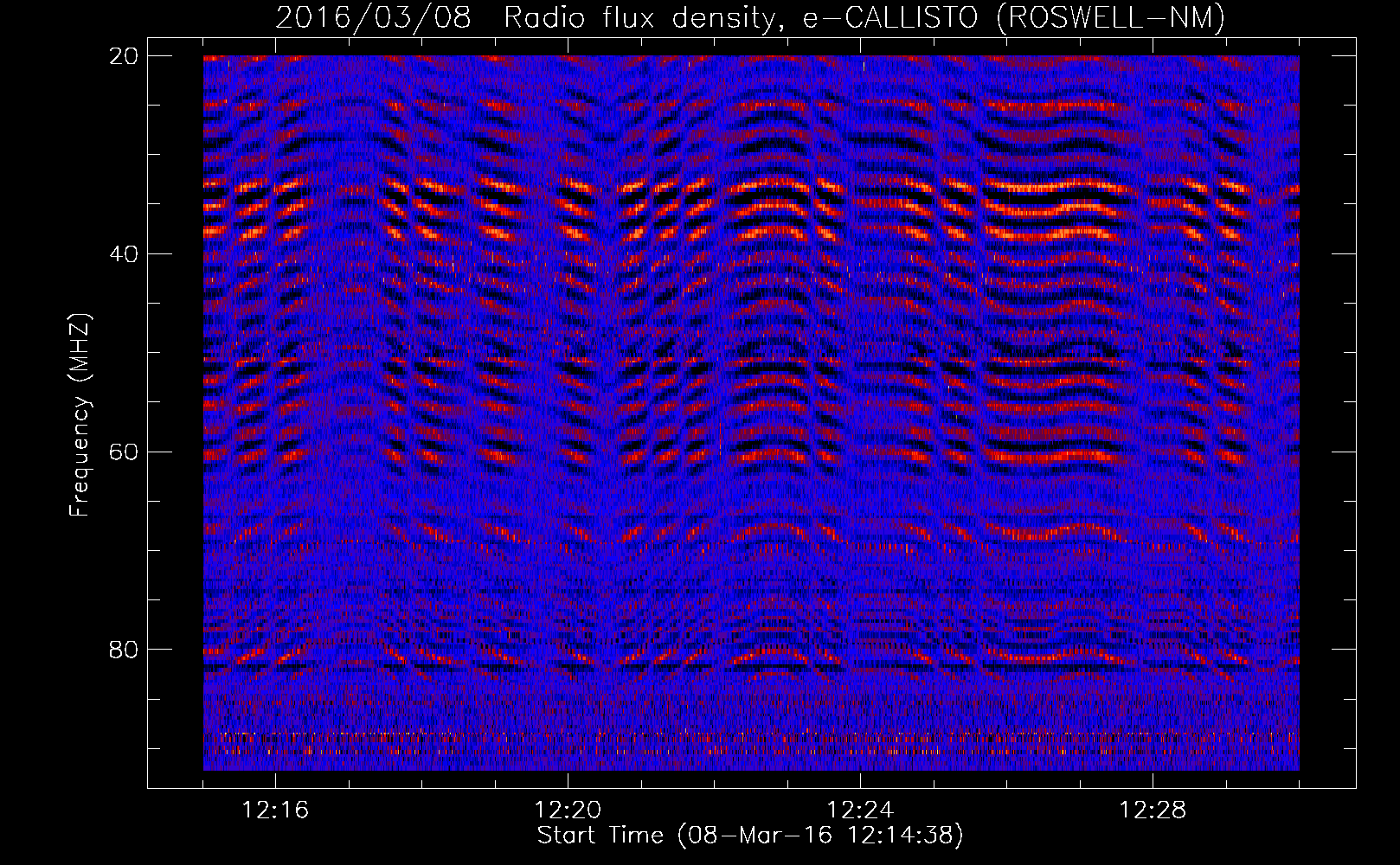The width and height of the screenshot is (1400, 865).
Task: Click the 'Frequency (MHZ)' axis label
Action: (80, 415)
